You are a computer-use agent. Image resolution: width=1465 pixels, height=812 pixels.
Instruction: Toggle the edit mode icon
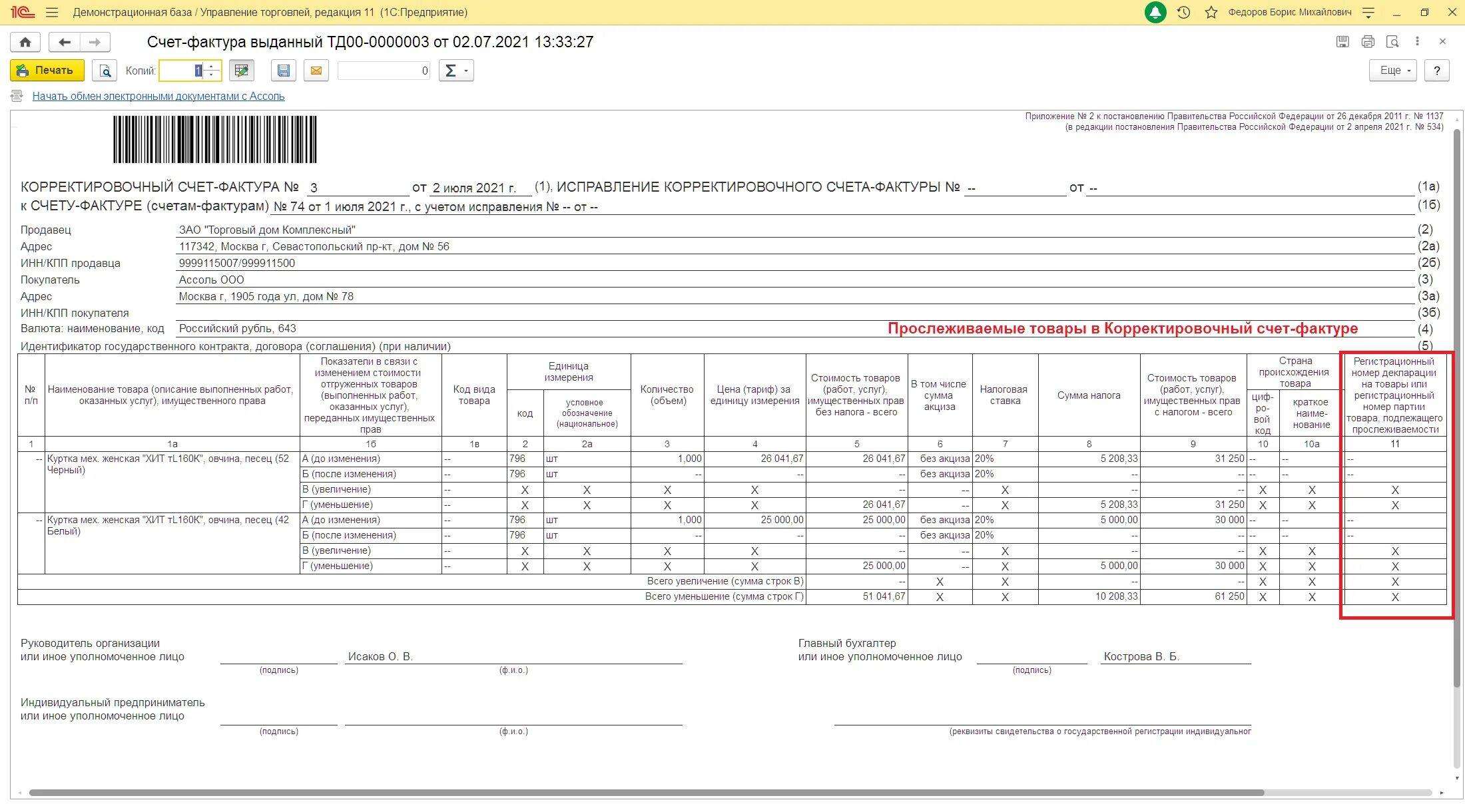click(x=242, y=71)
